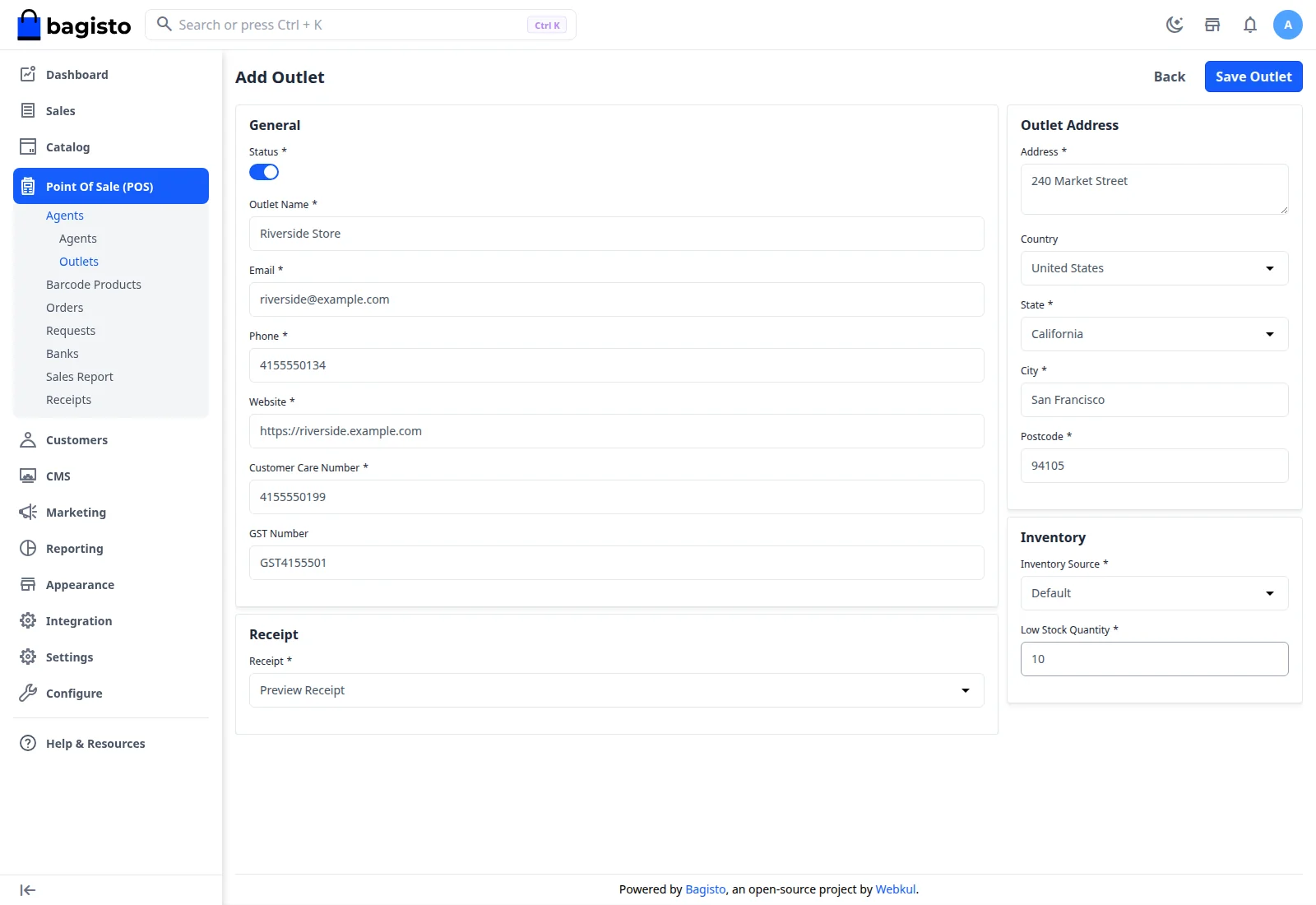Open the Appearance icon
This screenshot has width=1316, height=905.
coord(28,584)
